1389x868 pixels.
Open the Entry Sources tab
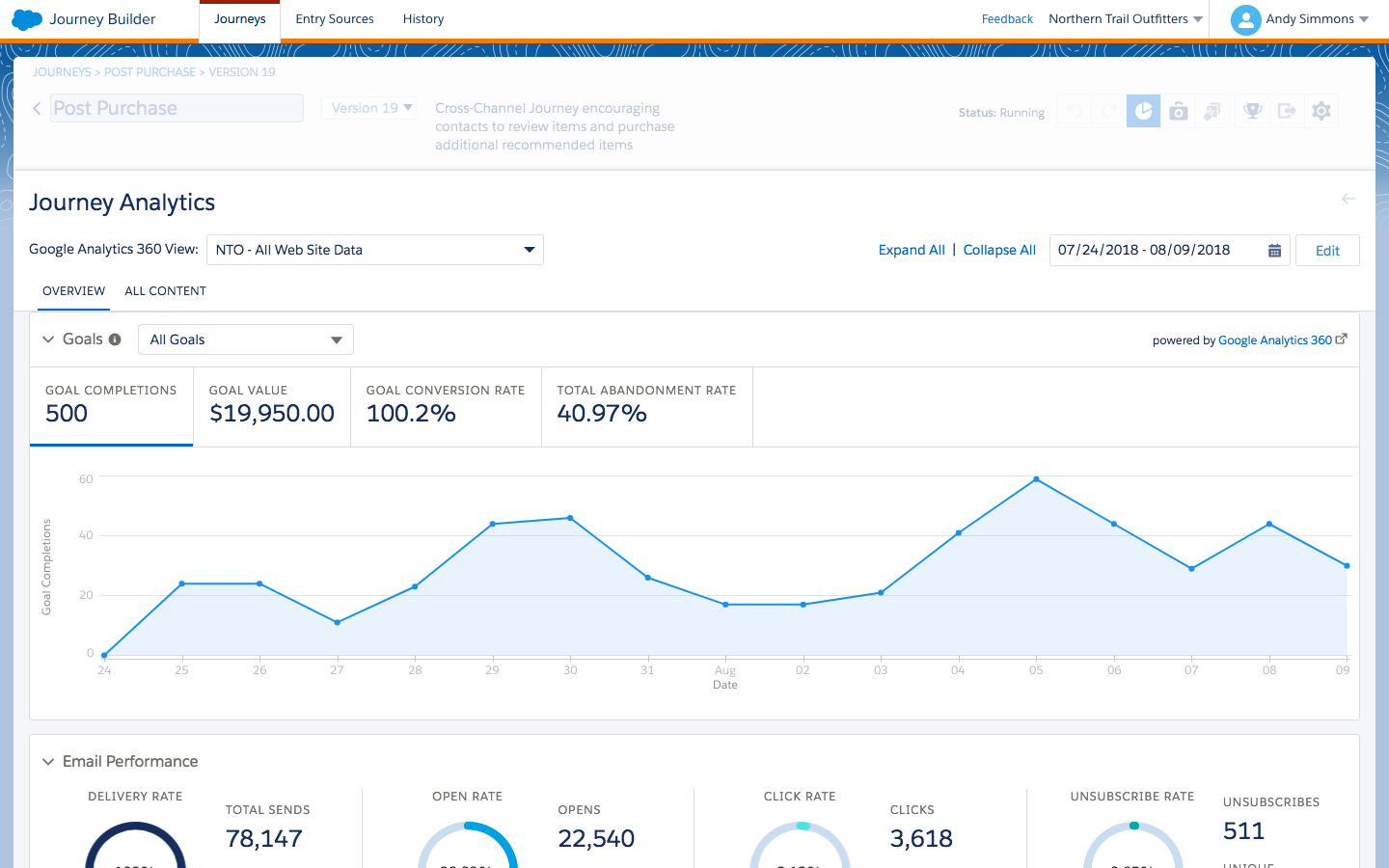(335, 19)
